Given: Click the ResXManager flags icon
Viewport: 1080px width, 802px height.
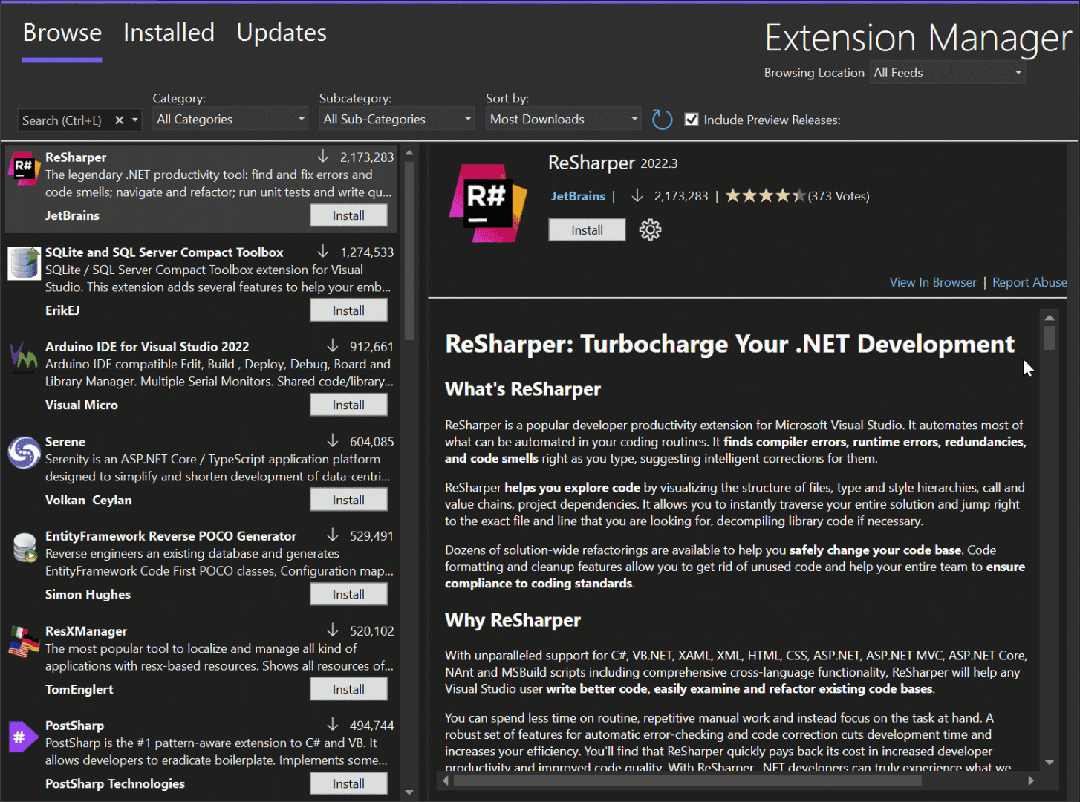Looking at the screenshot, I should (23, 641).
